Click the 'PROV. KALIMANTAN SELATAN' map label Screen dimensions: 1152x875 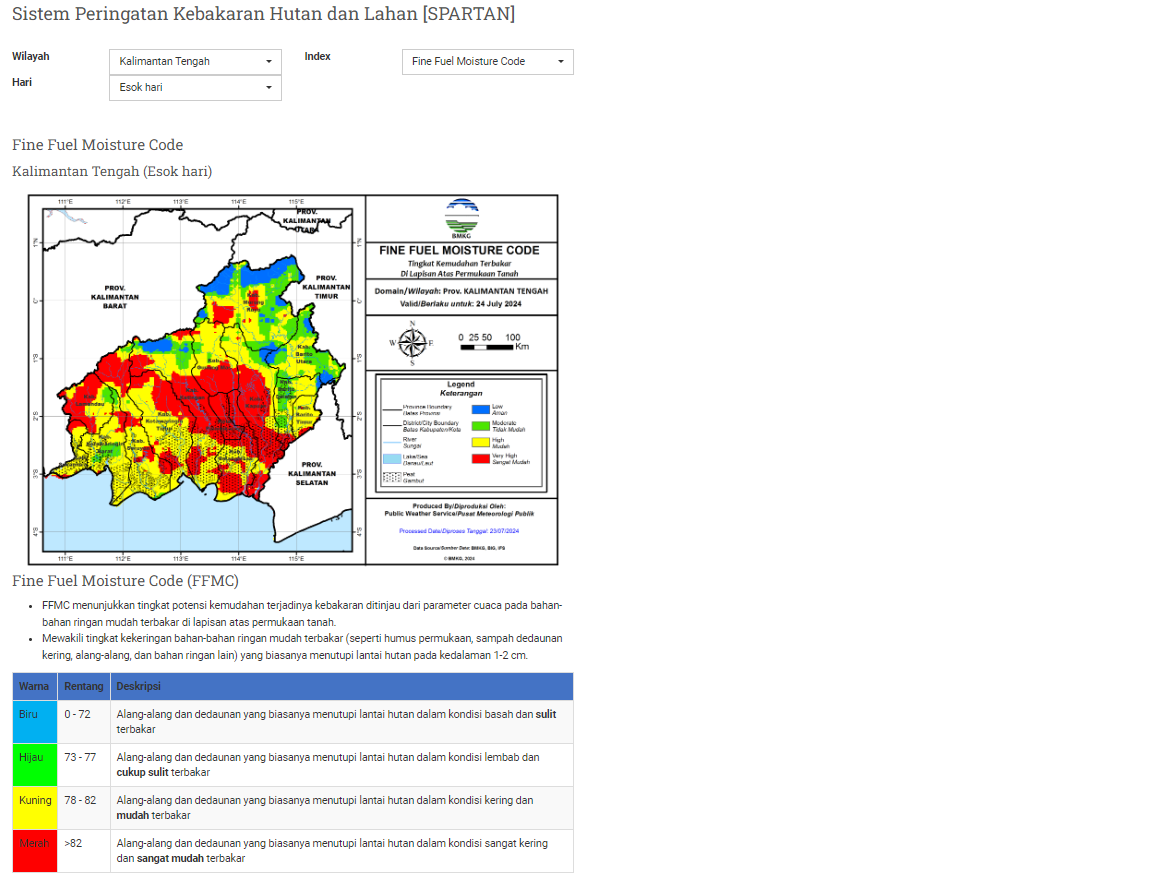click(x=312, y=474)
